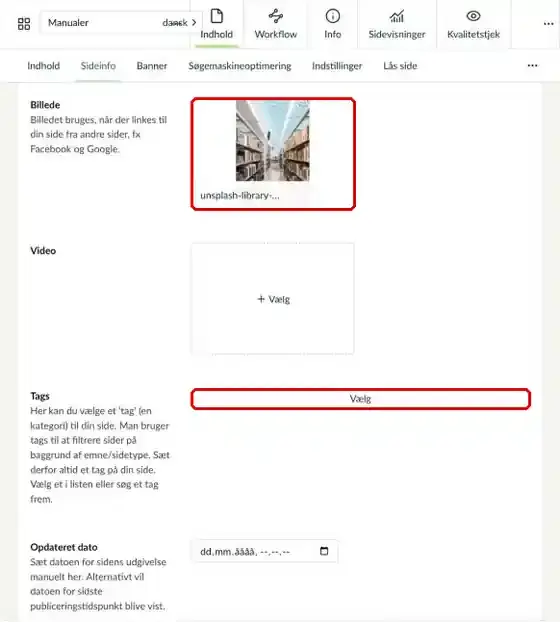Screen dimensions: 560x622
Task: Open the Info icon tab
Action: click(x=333, y=24)
